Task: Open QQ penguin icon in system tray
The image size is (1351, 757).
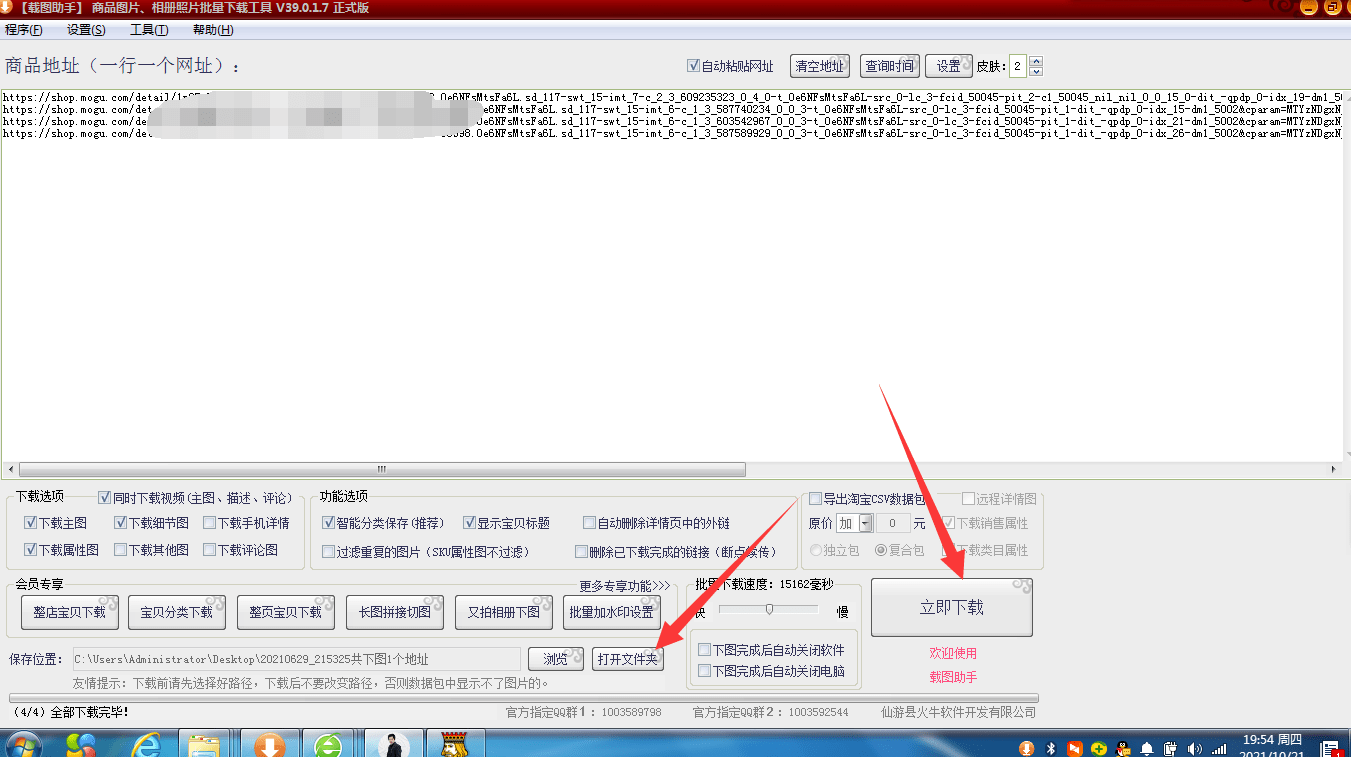Action: click(x=1123, y=748)
